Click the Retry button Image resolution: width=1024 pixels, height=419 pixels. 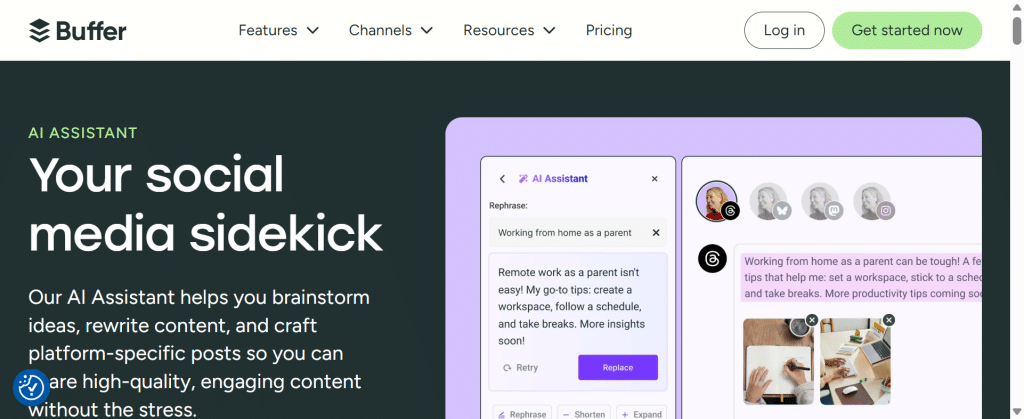(x=520, y=367)
